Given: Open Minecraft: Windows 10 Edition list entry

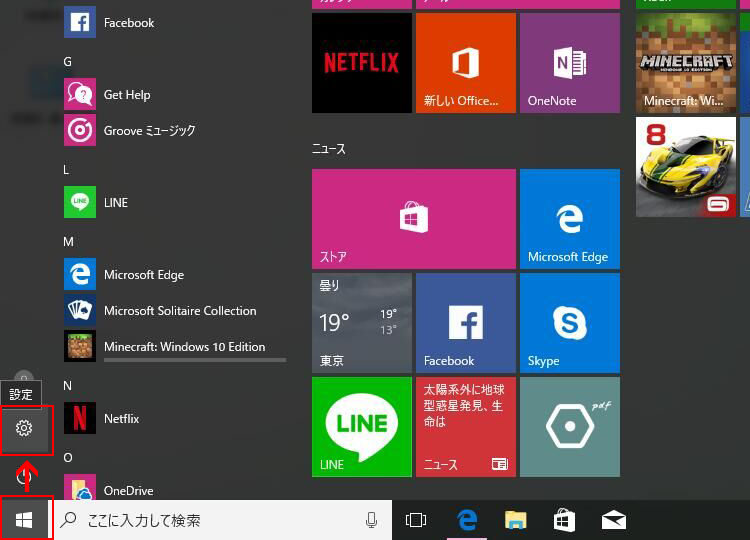Looking at the screenshot, I should pyautogui.click(x=175, y=346).
